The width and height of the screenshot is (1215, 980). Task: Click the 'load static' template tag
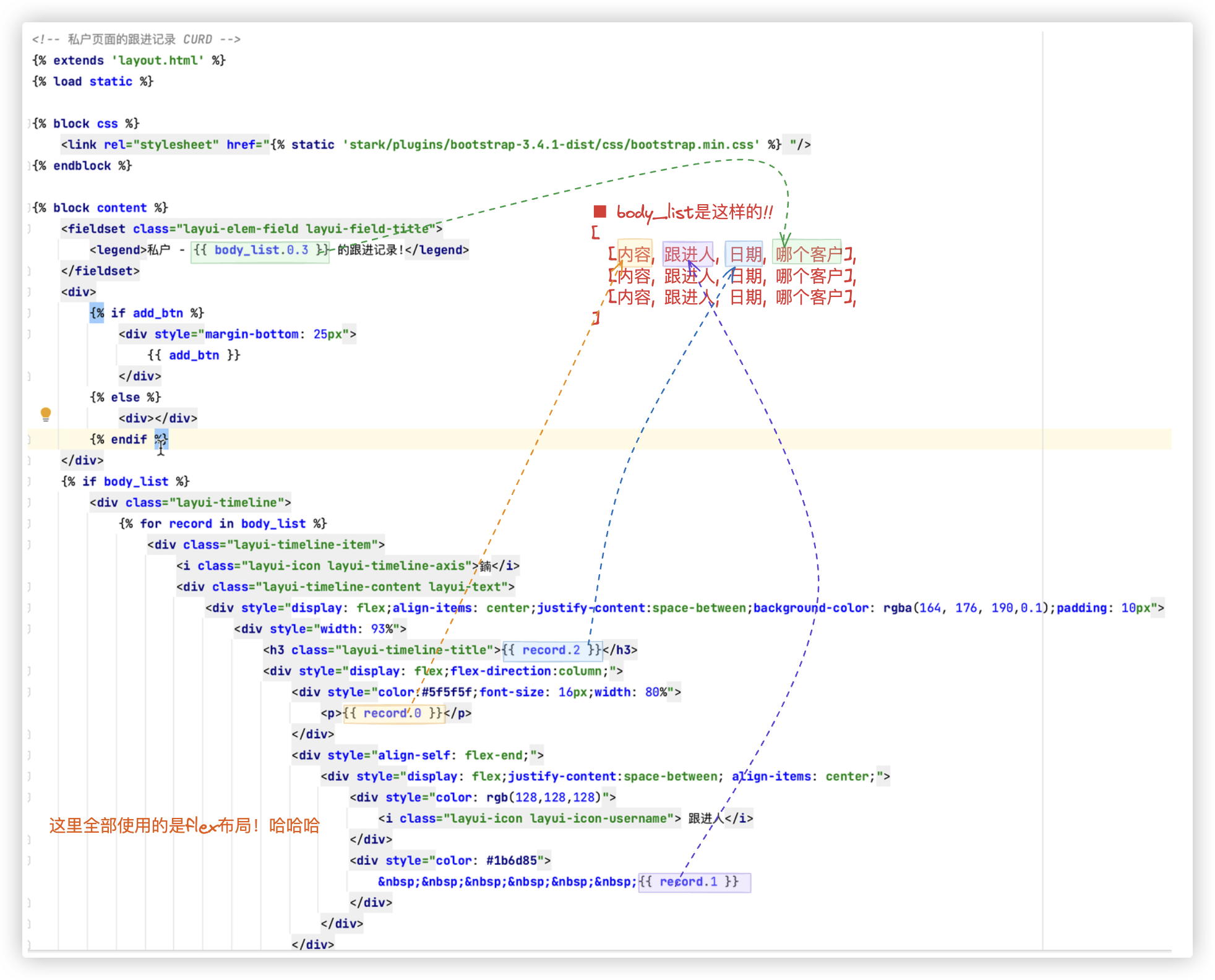pos(93,82)
